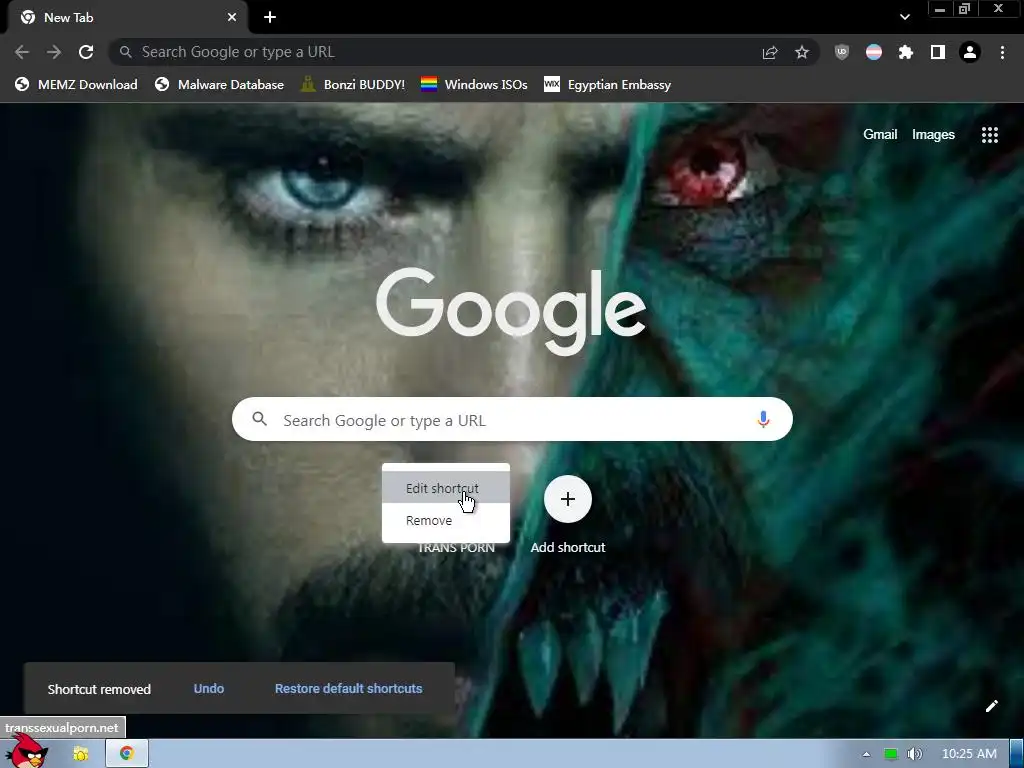Open the Chrome profile avatar
The image size is (1024, 768).
click(x=970, y=52)
